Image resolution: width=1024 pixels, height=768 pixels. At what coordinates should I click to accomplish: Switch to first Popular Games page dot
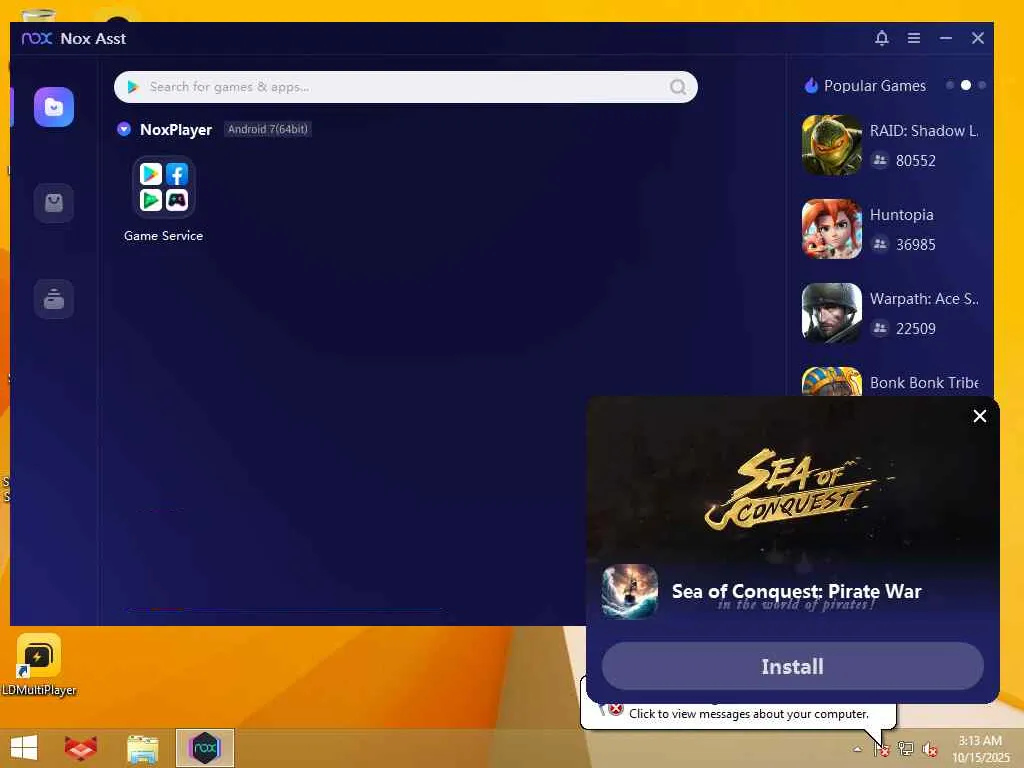pos(950,85)
